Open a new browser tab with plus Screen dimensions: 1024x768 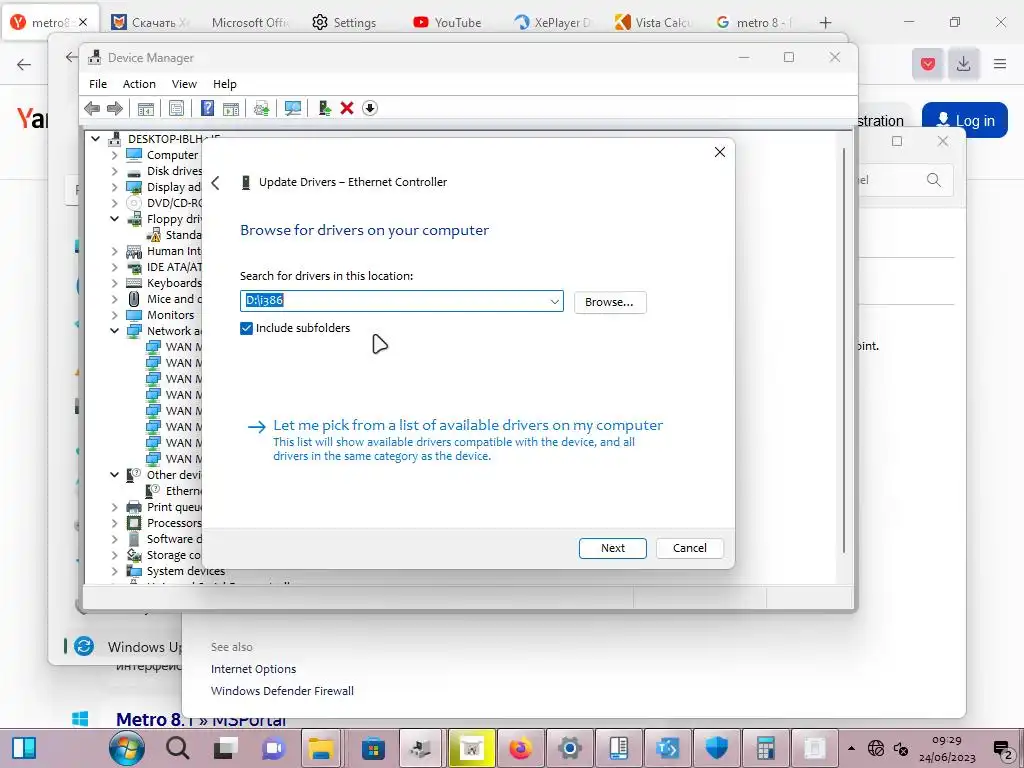tap(825, 23)
